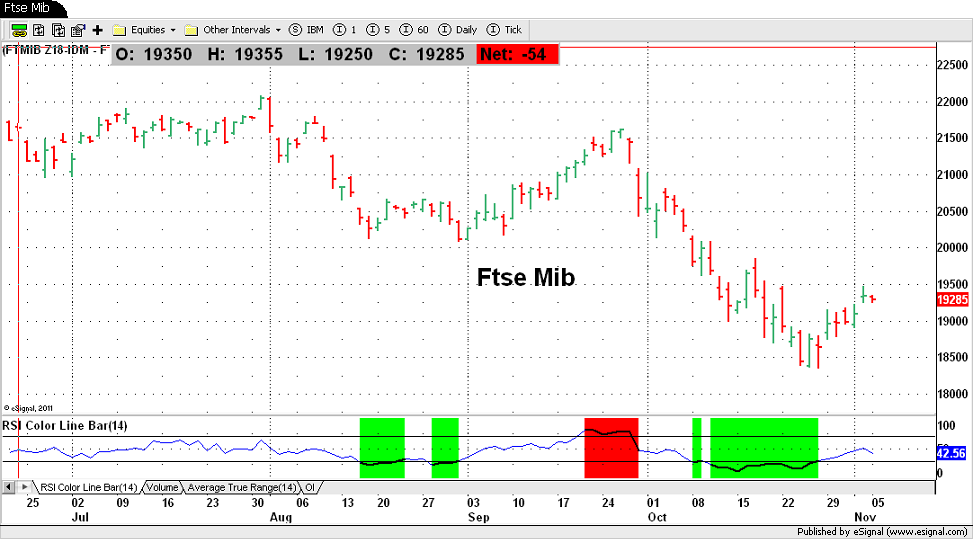Click the 22500 price axis label
This screenshot has width=973, height=539.
(953, 65)
